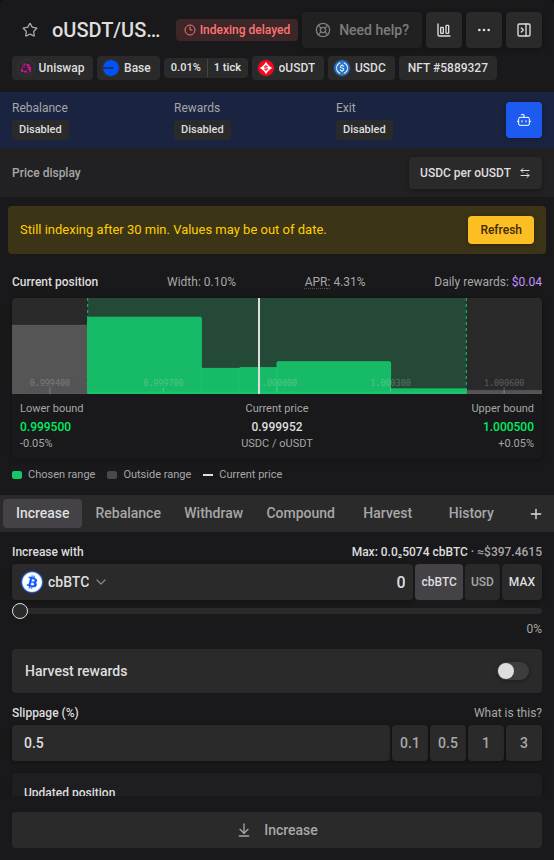Open NFT #5889327 link
The height and width of the screenshot is (860, 554).
448,68
